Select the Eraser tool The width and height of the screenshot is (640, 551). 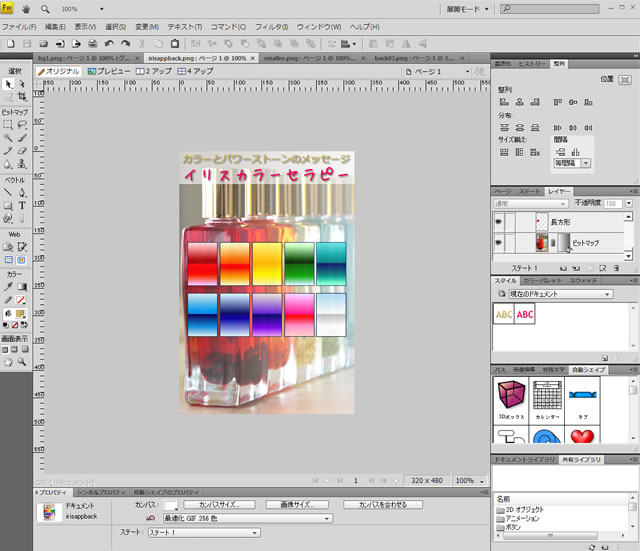pyautogui.click(x=21, y=151)
